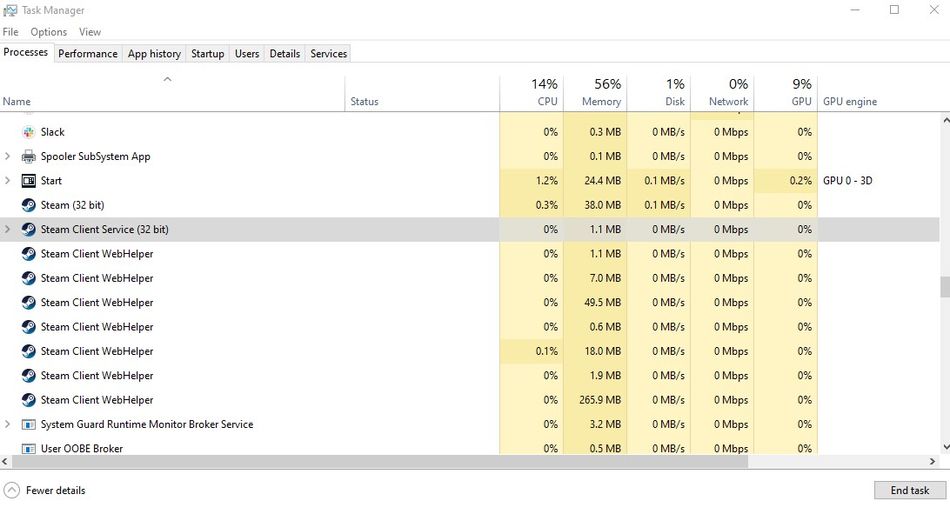Sort by the Status column header
Viewport: 950px width, 508px height.
coord(422,94)
